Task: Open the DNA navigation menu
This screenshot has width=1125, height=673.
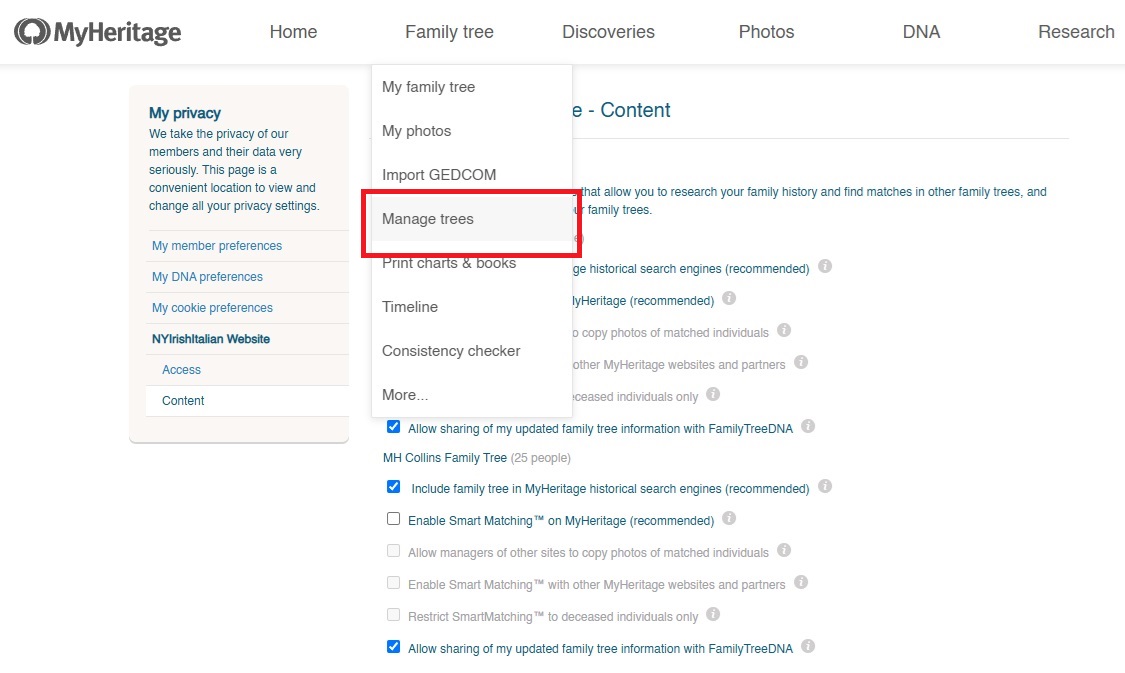Action: coord(921,32)
